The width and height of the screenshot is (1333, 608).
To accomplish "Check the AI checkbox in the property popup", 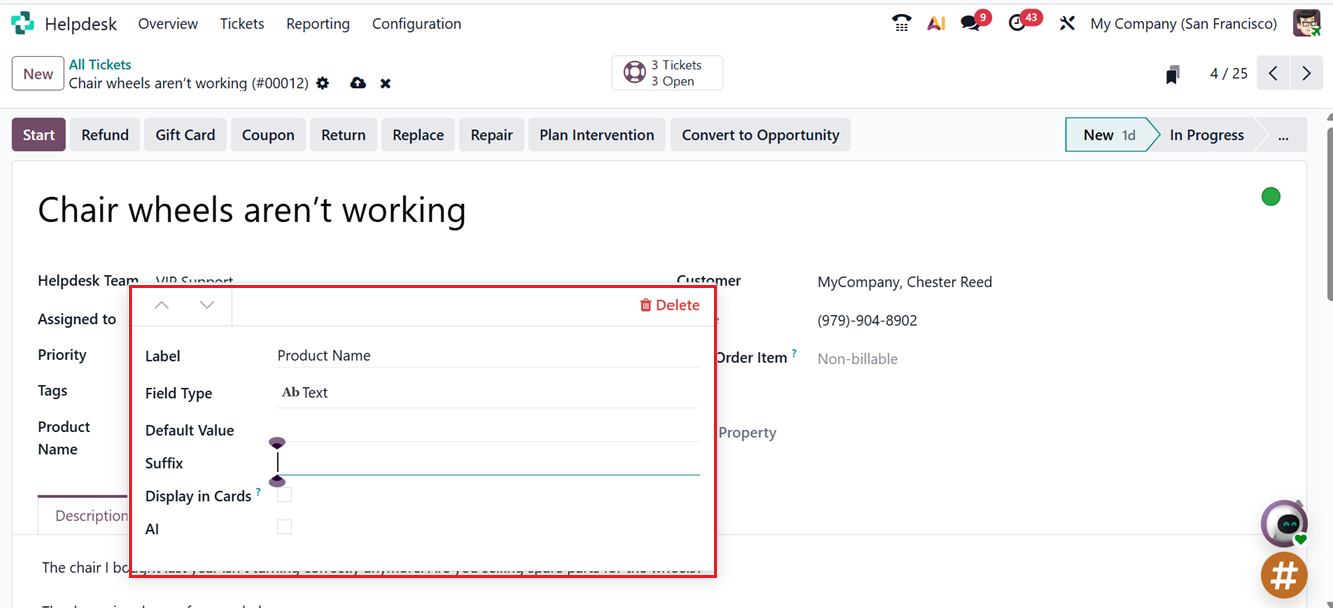I will point(284,527).
